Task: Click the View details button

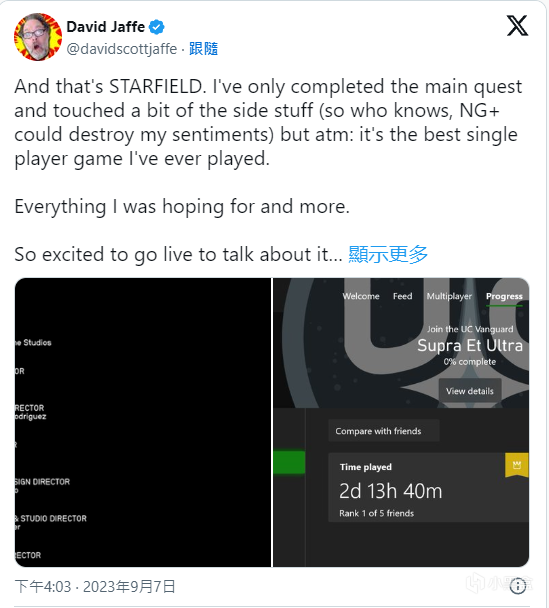Action: (470, 391)
